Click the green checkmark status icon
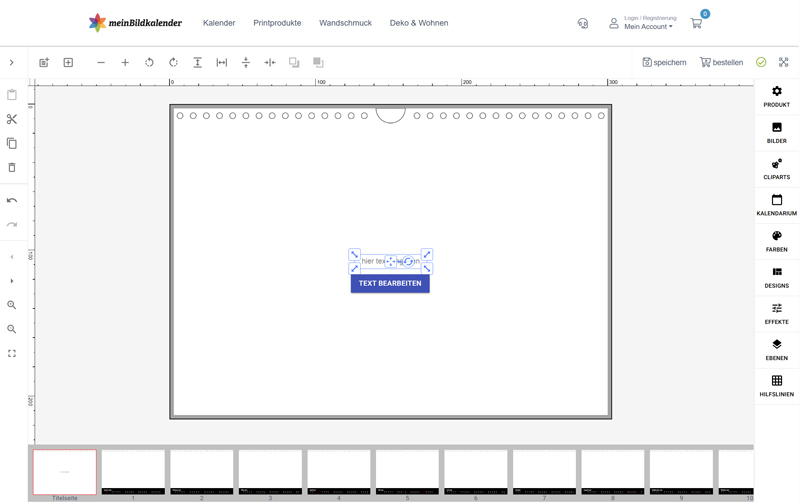The image size is (800, 502). coord(761,62)
